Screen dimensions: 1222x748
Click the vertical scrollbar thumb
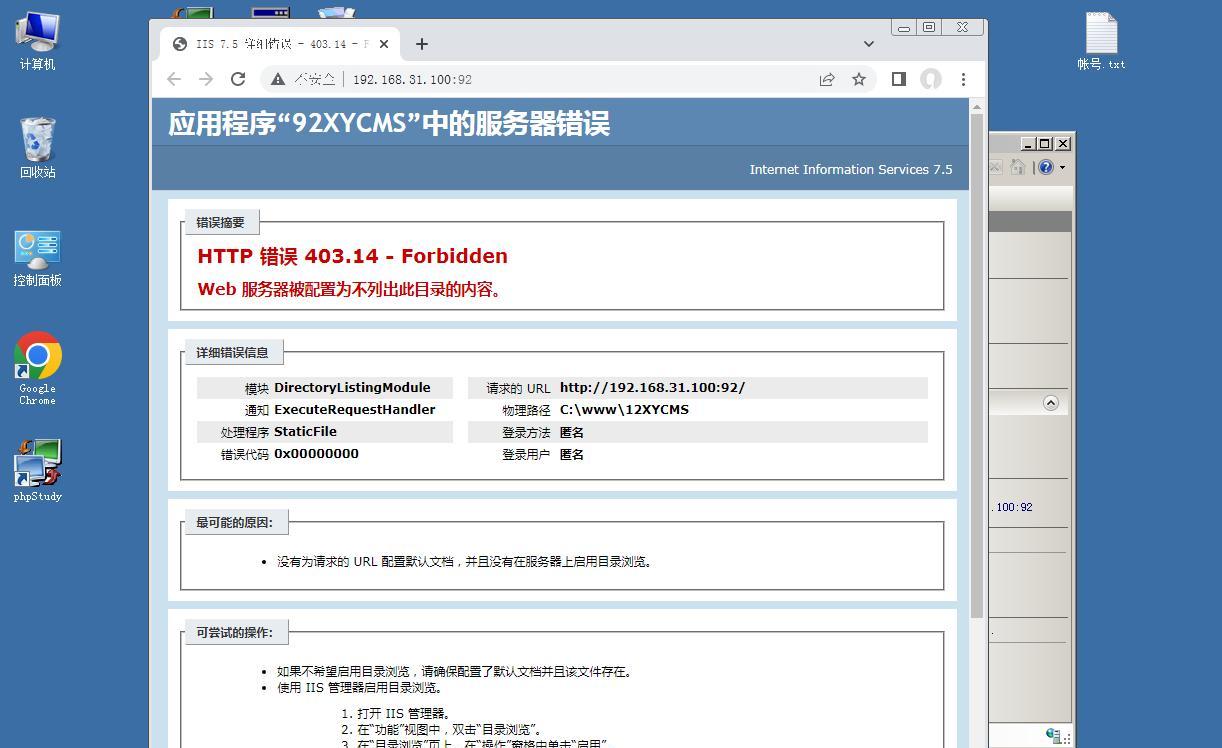(x=977, y=365)
